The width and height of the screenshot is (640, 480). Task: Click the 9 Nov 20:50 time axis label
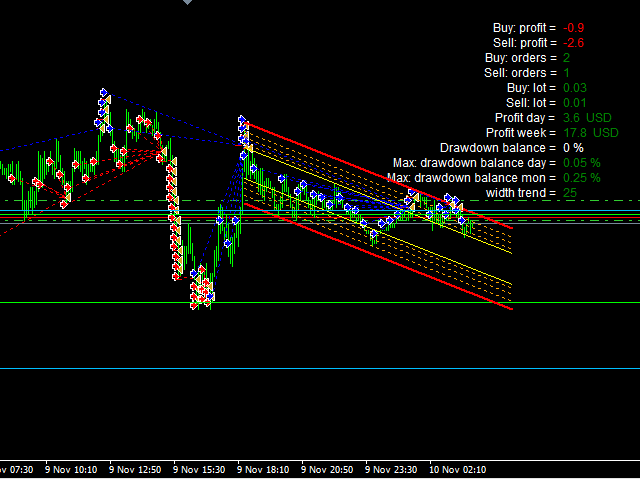327,470
